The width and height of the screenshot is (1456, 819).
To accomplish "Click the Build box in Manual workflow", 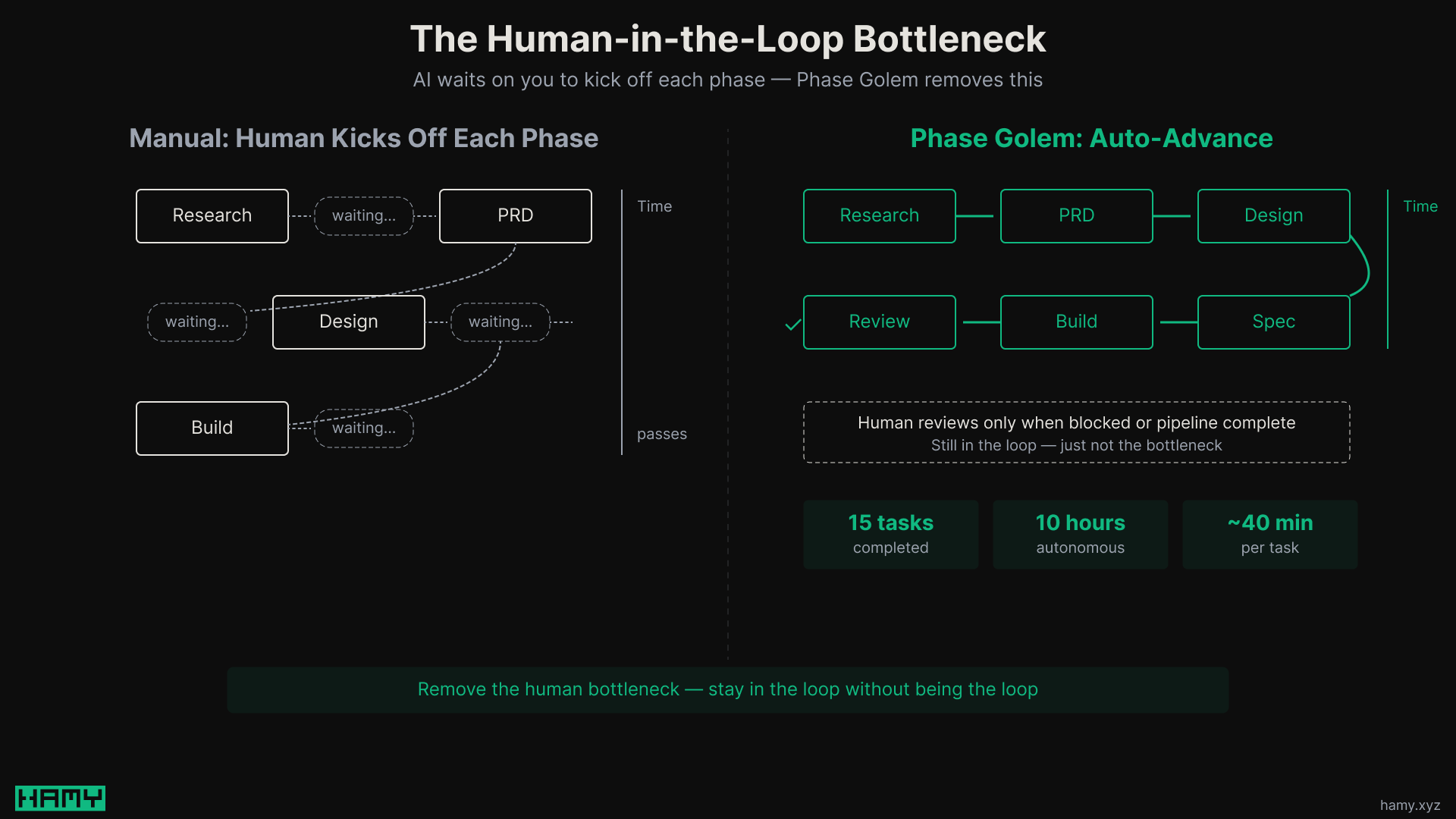I will pyautogui.click(x=212, y=428).
